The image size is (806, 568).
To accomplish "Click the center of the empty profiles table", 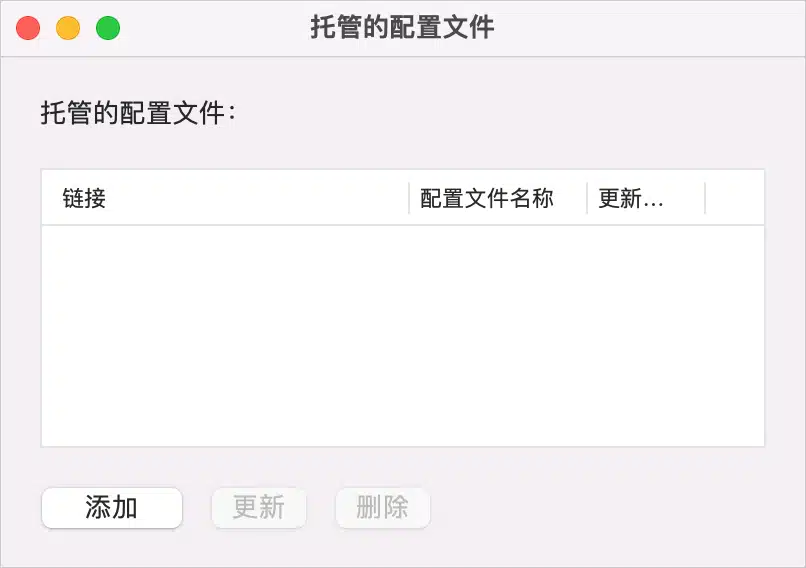I will point(402,336).
